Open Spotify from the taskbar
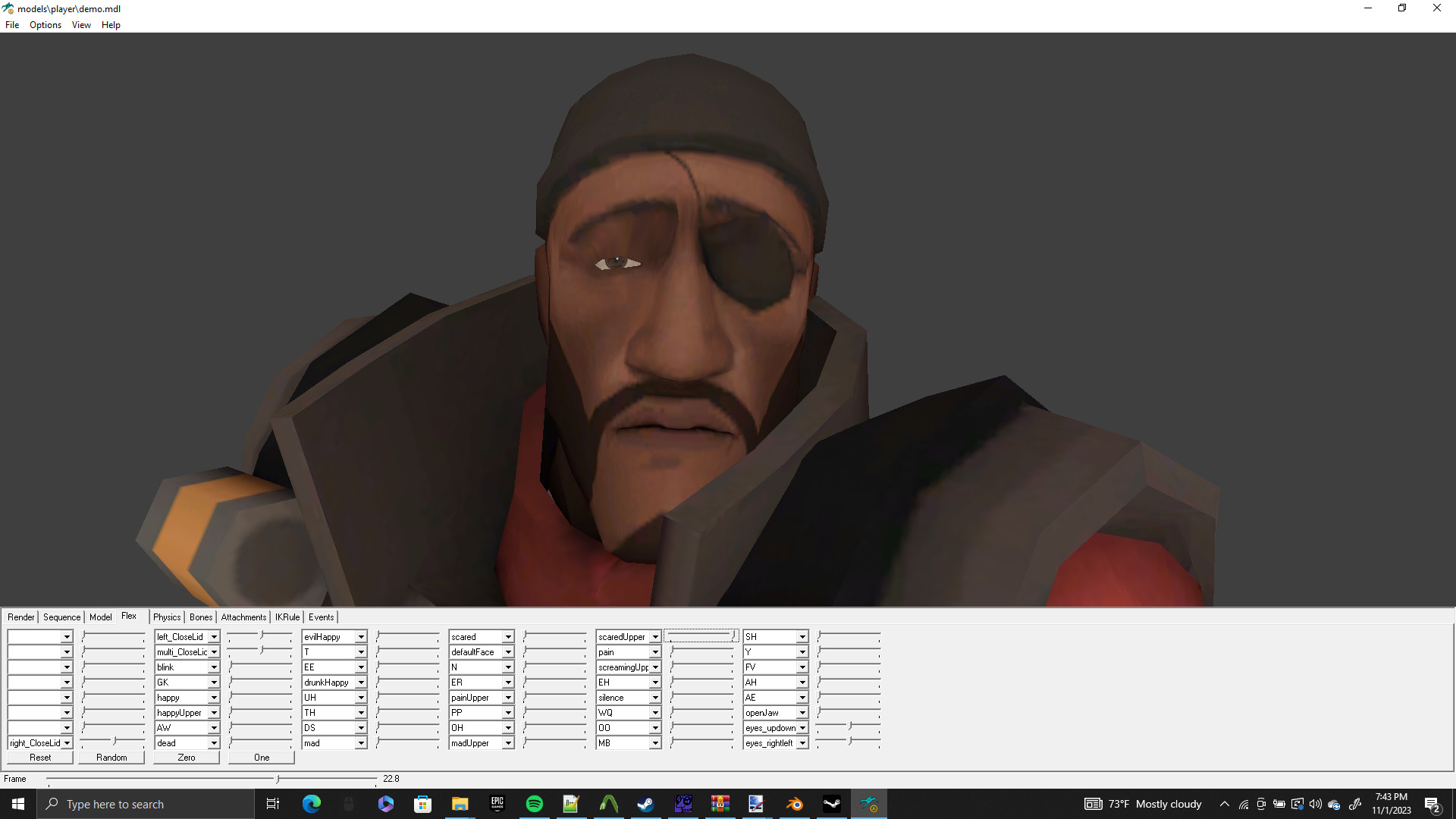 [x=535, y=803]
